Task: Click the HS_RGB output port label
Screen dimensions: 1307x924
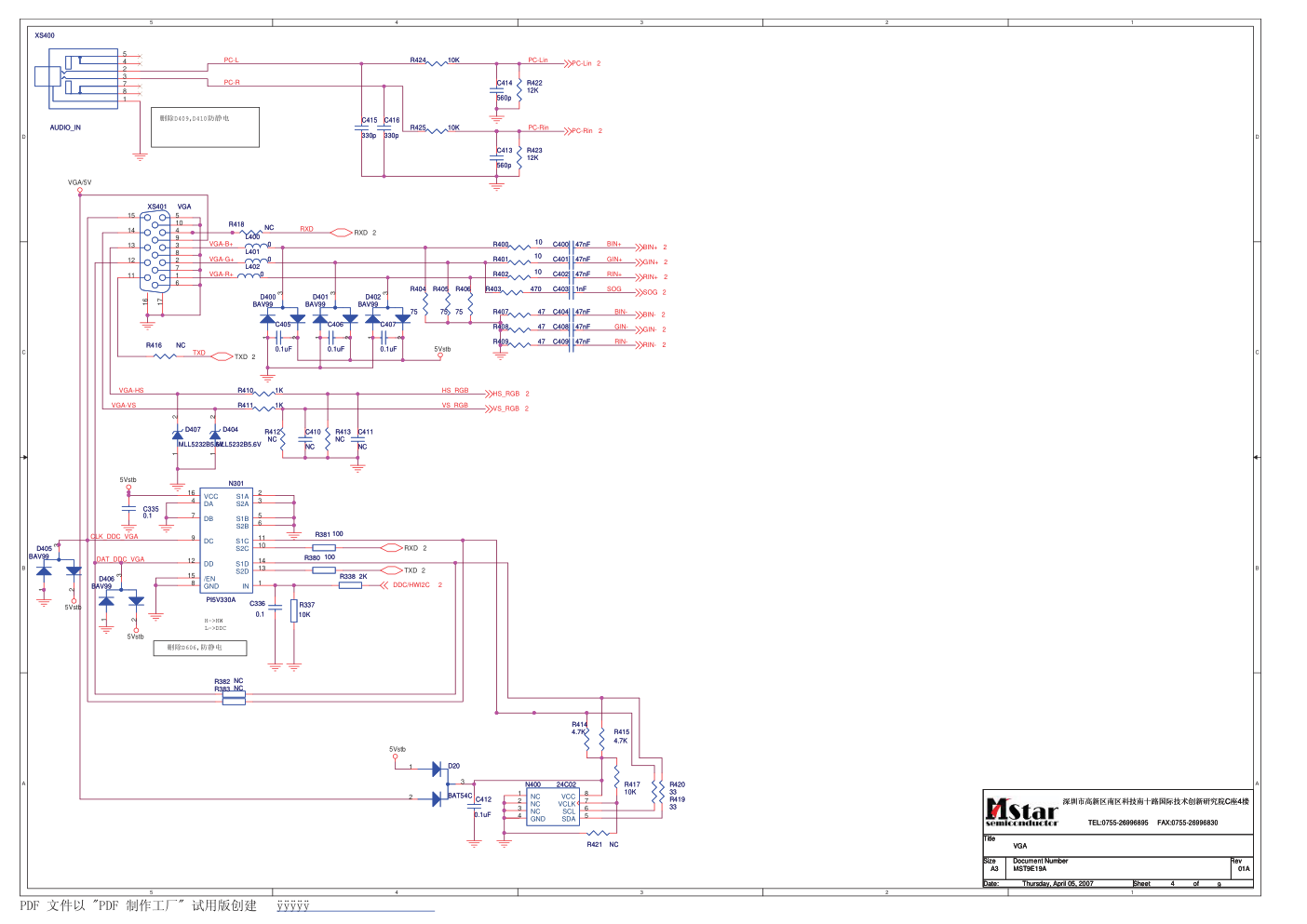Action: pyautogui.click(x=507, y=394)
